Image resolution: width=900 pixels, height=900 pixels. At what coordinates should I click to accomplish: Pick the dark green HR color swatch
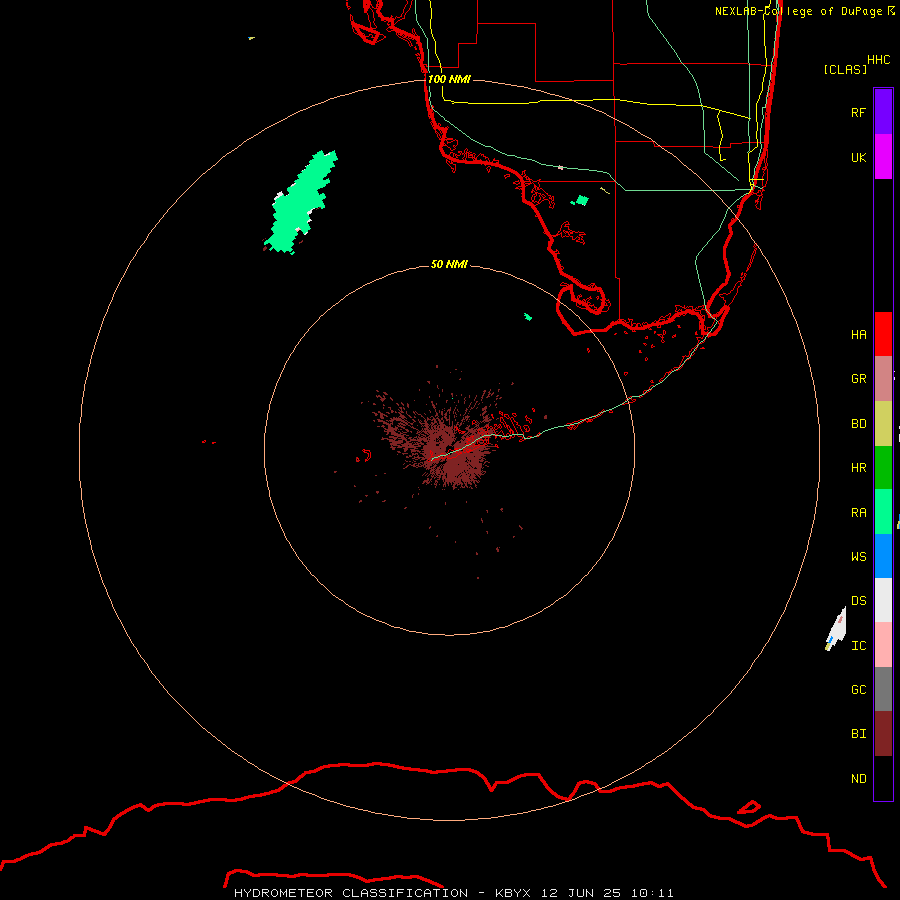coord(883,467)
